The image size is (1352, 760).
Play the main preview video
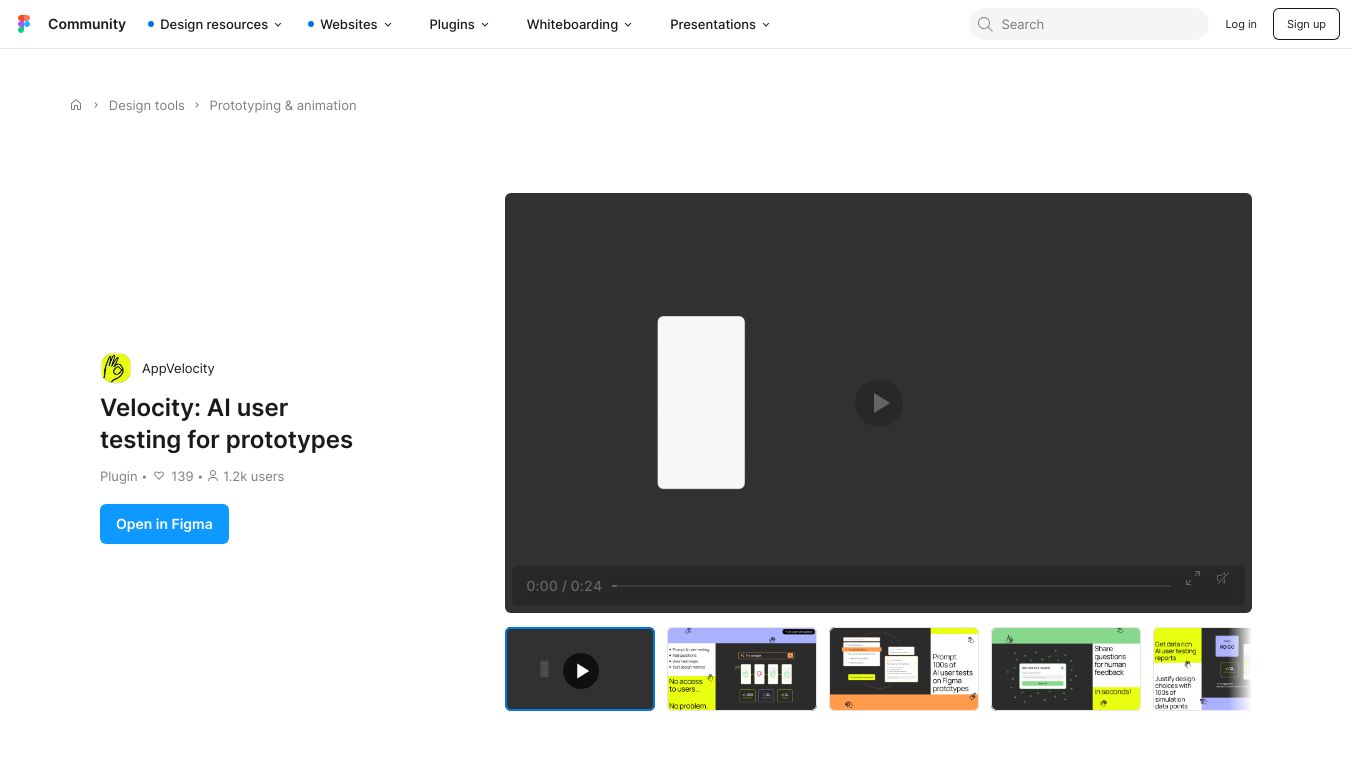coord(879,403)
